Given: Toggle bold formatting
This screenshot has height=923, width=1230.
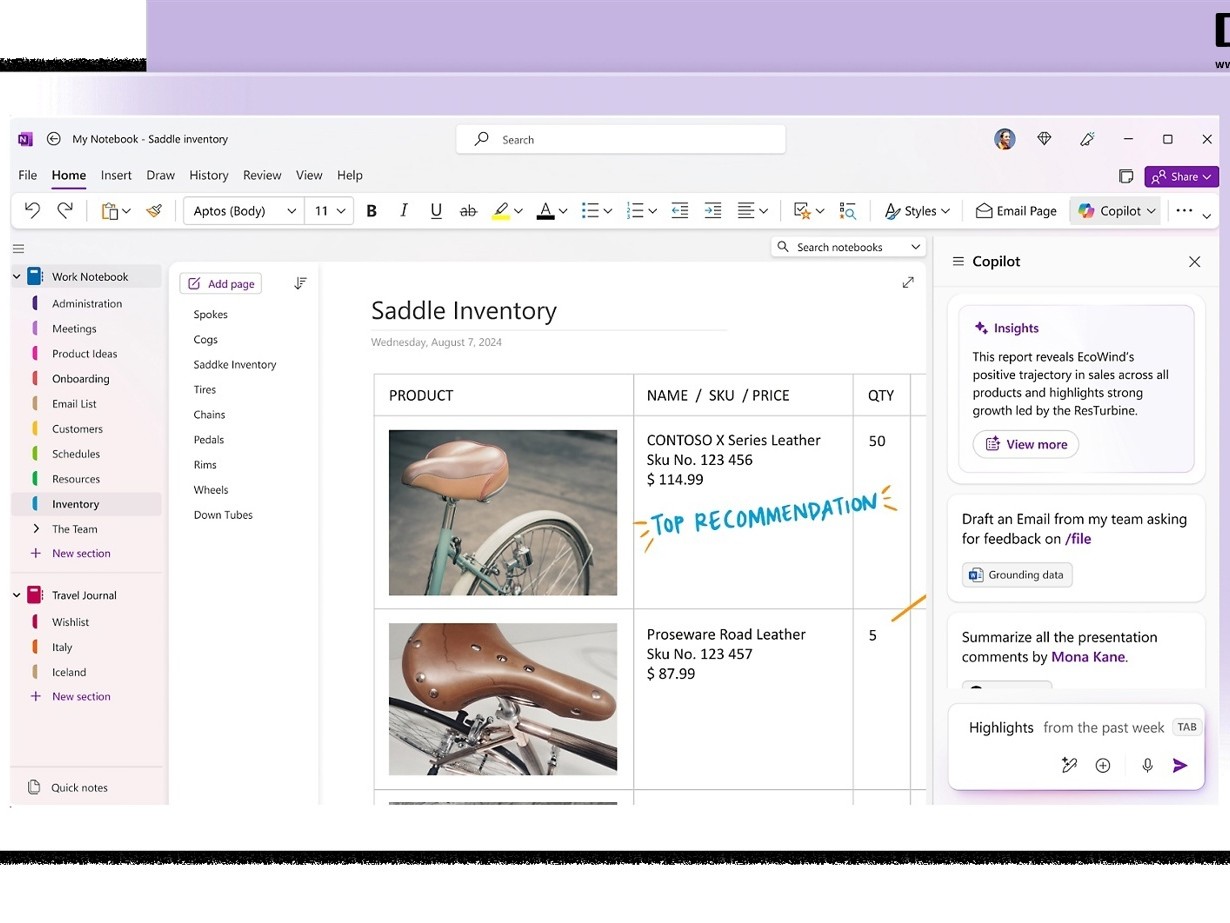Looking at the screenshot, I should pos(372,211).
